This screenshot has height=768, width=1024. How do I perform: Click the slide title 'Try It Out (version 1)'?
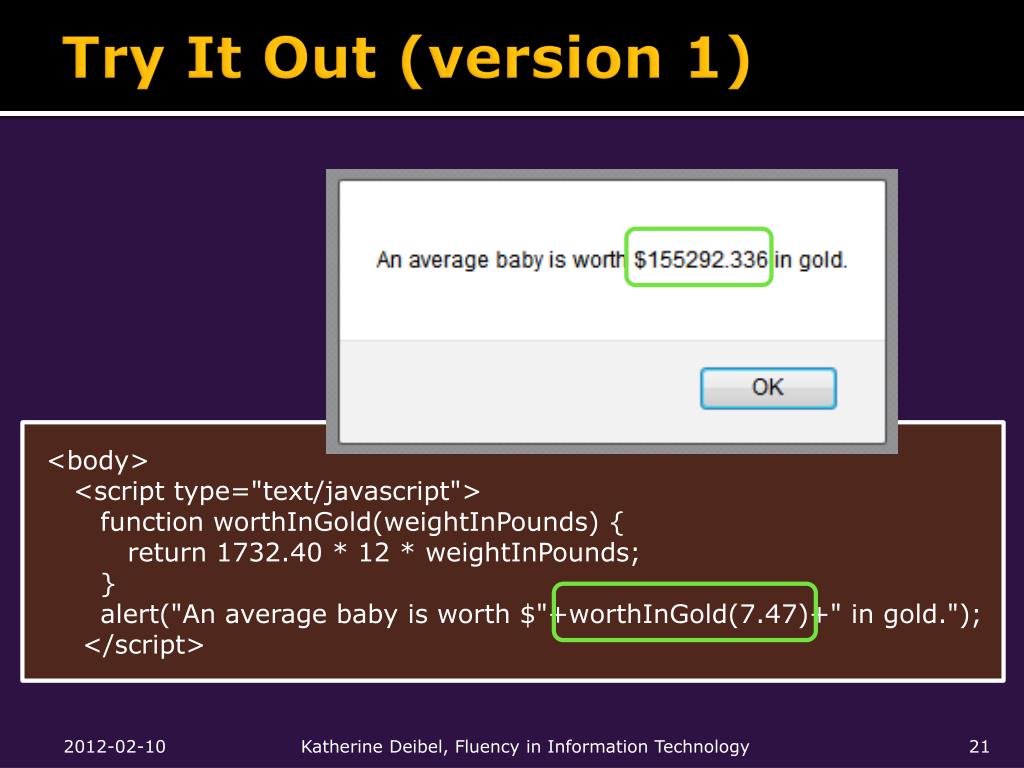click(x=406, y=59)
